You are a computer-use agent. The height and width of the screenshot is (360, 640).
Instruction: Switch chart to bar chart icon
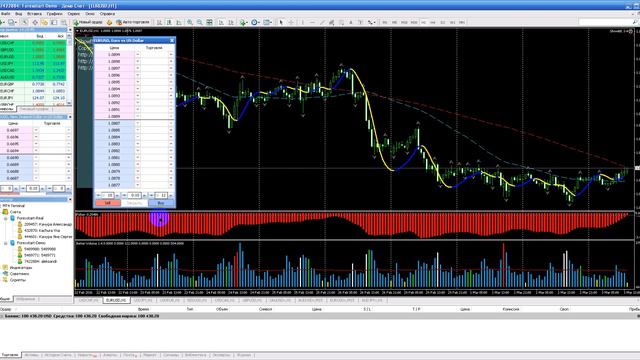click(159, 22)
